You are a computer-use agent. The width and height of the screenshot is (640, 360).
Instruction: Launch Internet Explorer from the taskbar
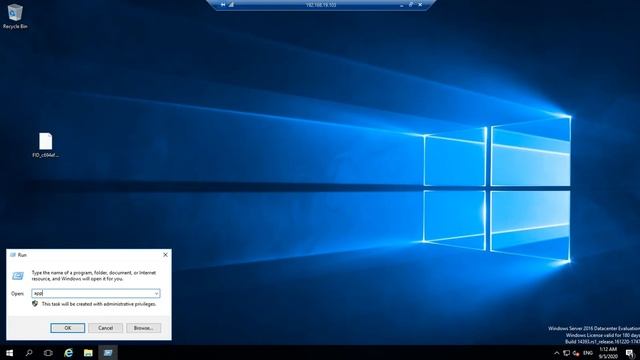[x=68, y=353]
